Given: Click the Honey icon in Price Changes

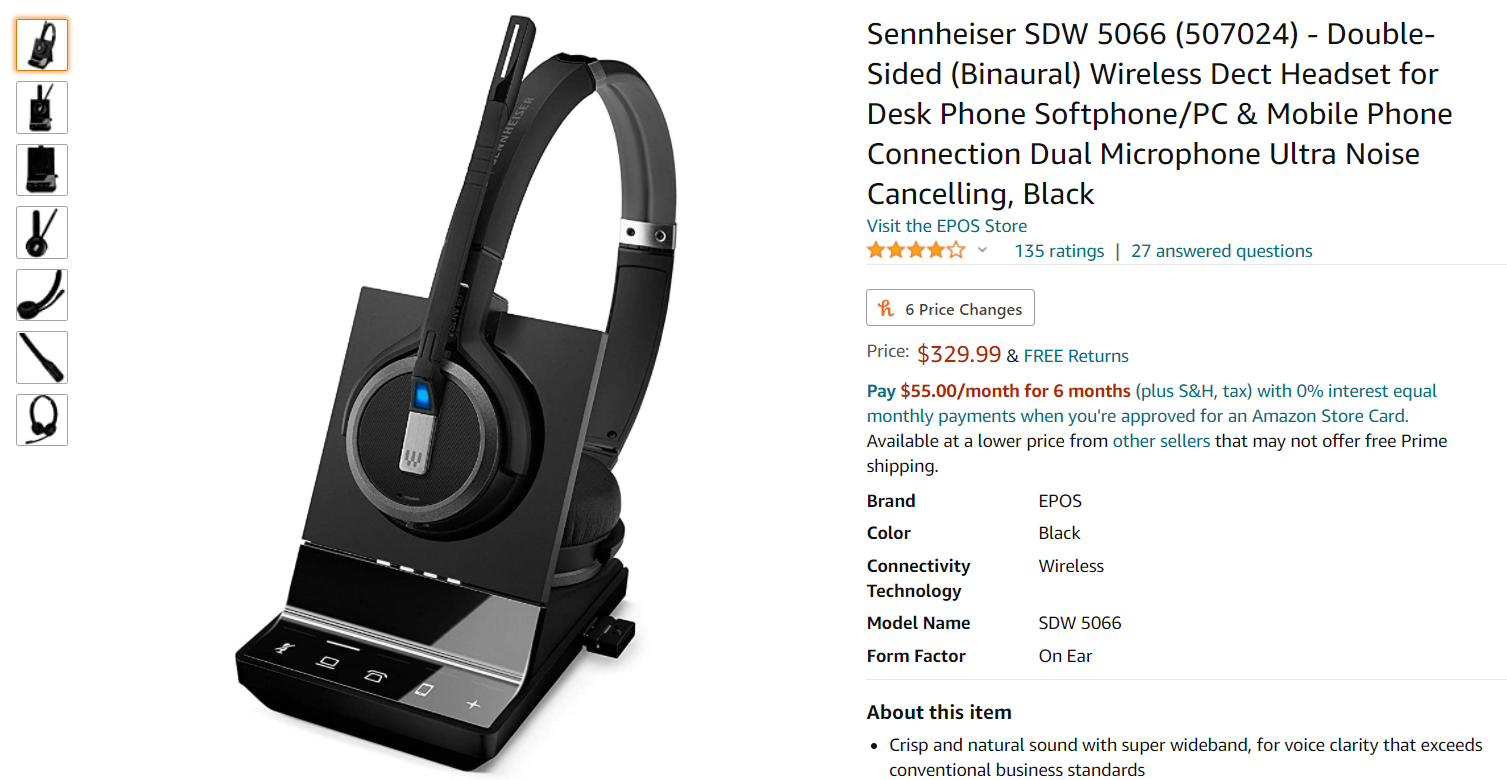Looking at the screenshot, I should pos(885,309).
